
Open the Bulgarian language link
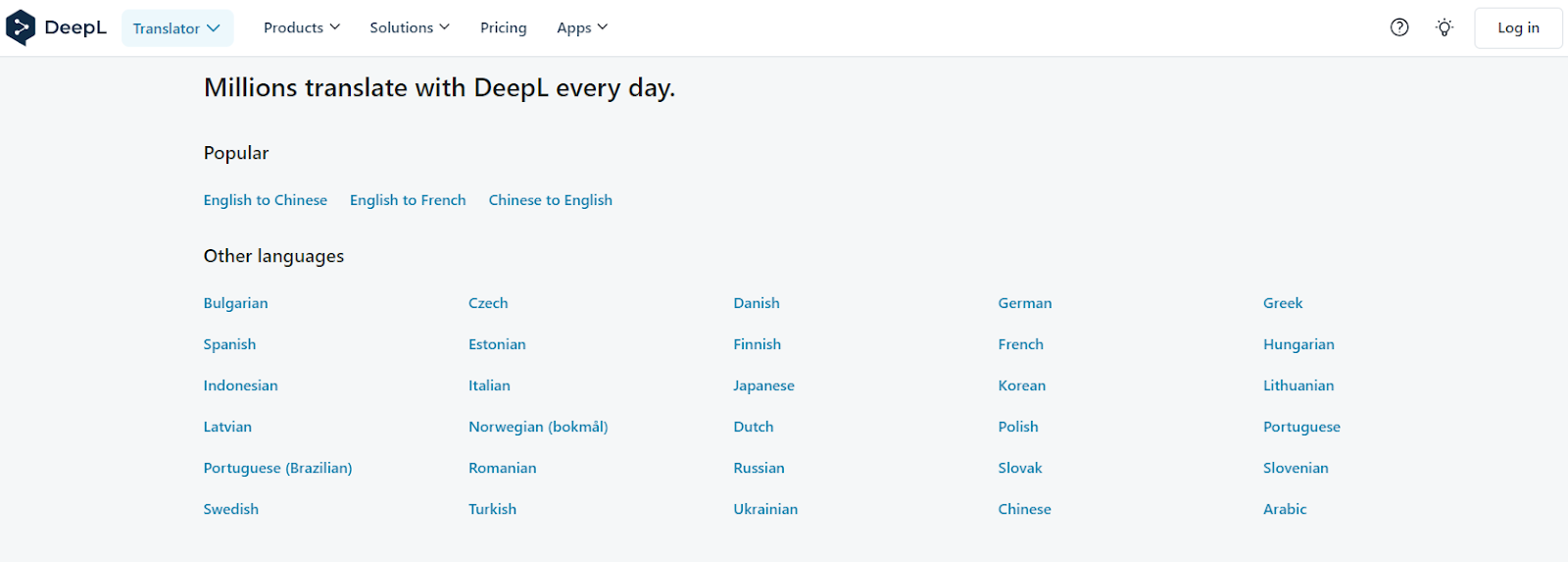235,303
